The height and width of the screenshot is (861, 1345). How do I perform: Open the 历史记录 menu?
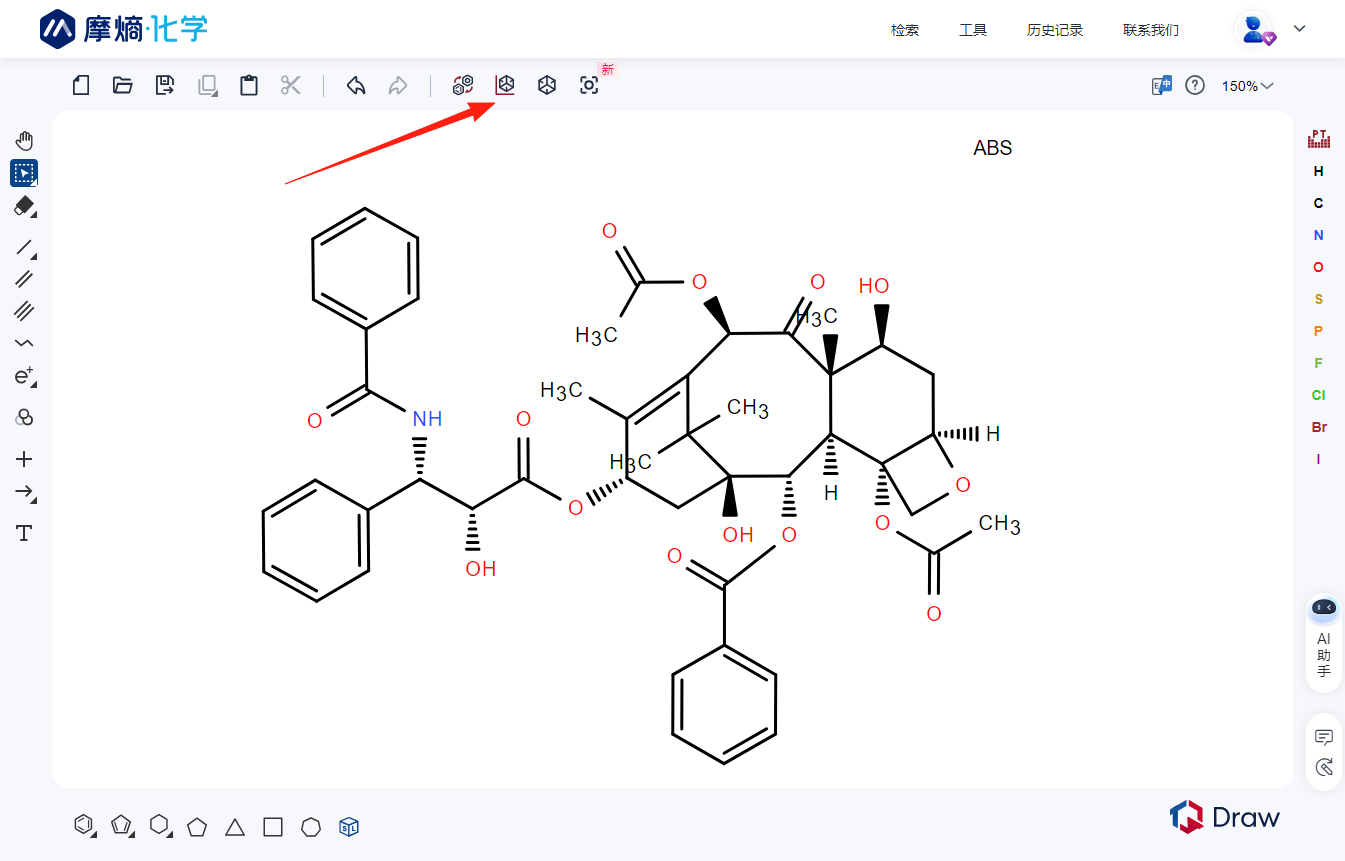click(1054, 29)
